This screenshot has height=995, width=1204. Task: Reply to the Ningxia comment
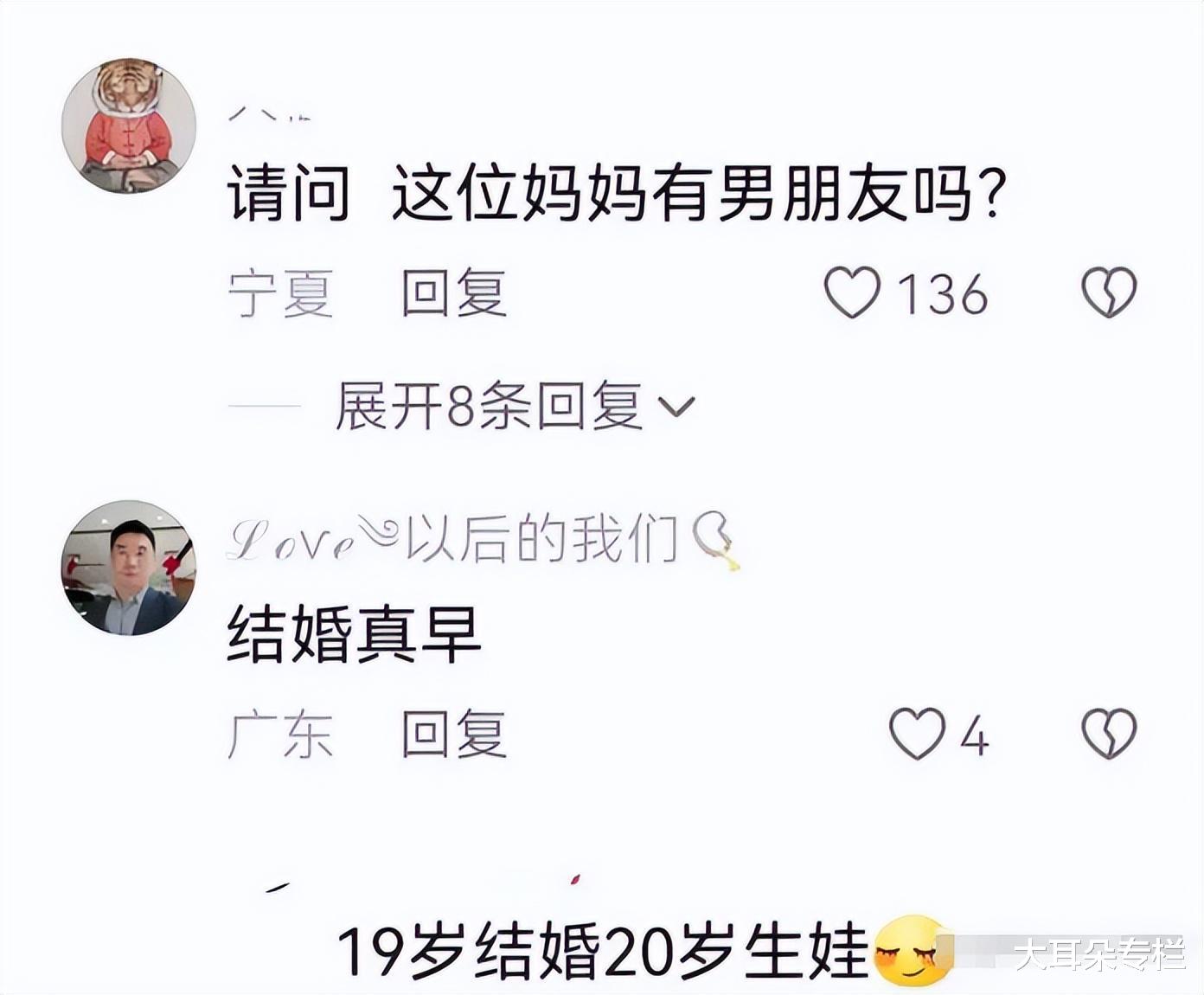pos(454,292)
